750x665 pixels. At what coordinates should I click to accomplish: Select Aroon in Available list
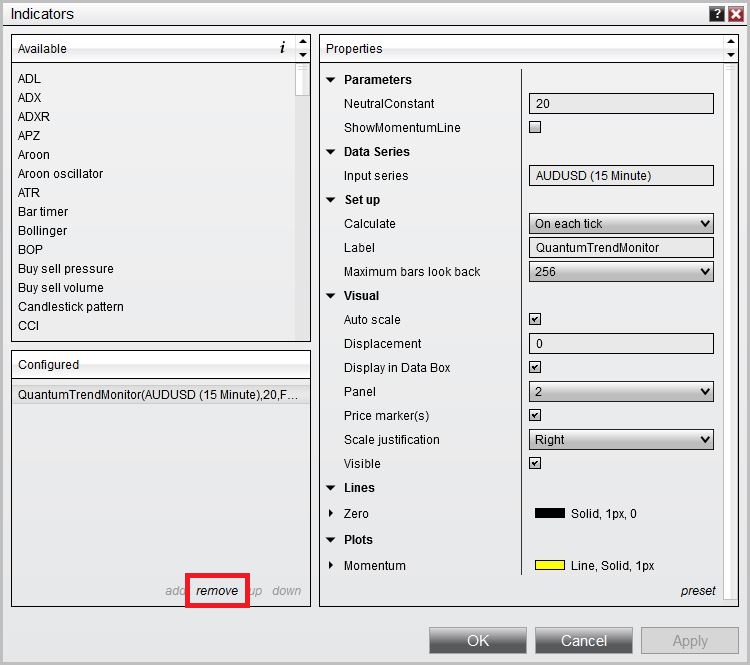pos(33,155)
